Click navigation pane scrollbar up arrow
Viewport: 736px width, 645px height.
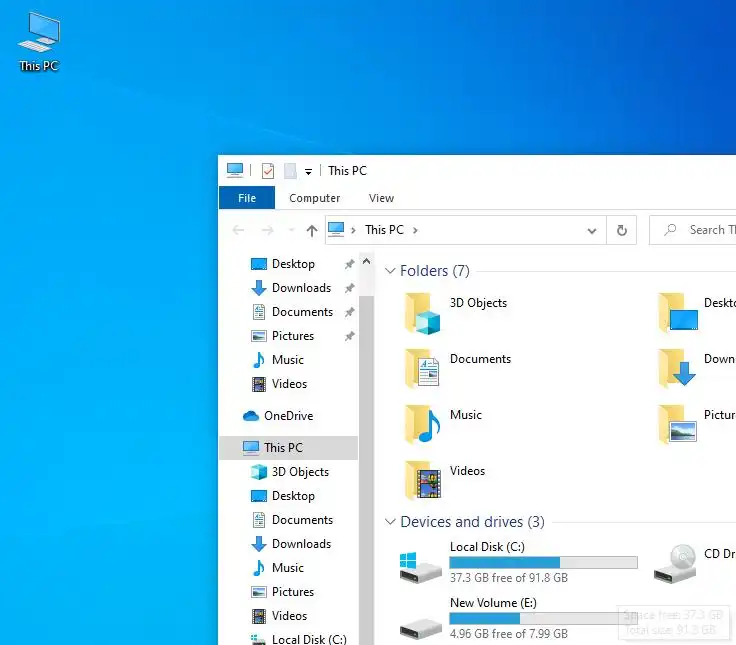pos(367,261)
